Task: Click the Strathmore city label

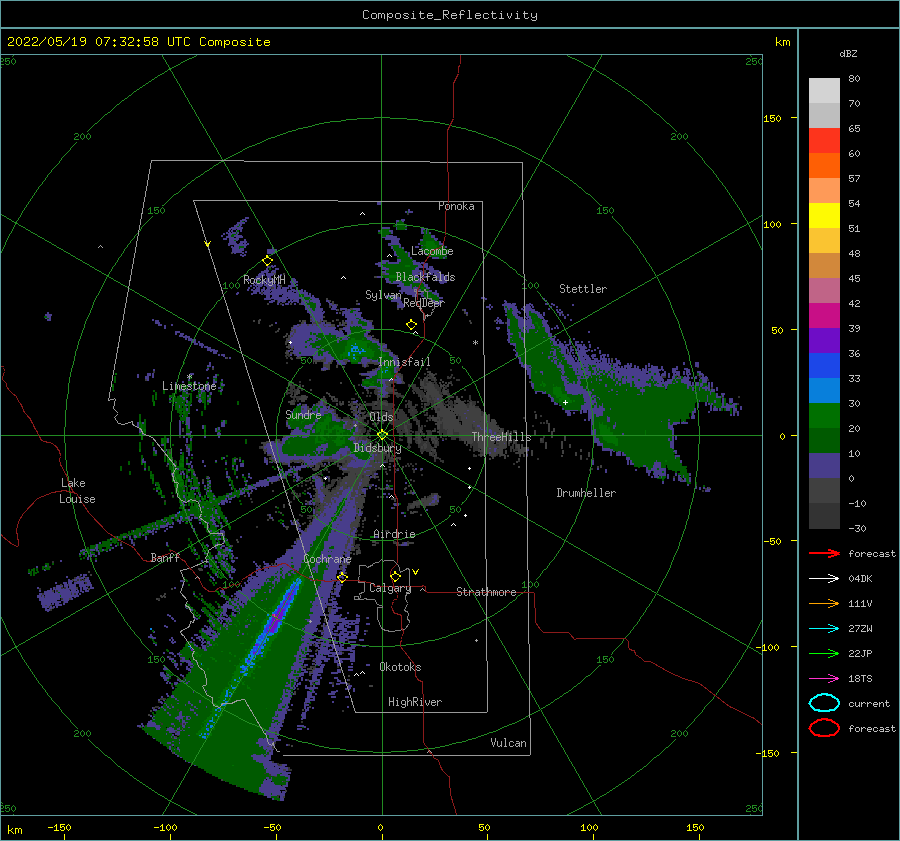Action: click(x=486, y=592)
